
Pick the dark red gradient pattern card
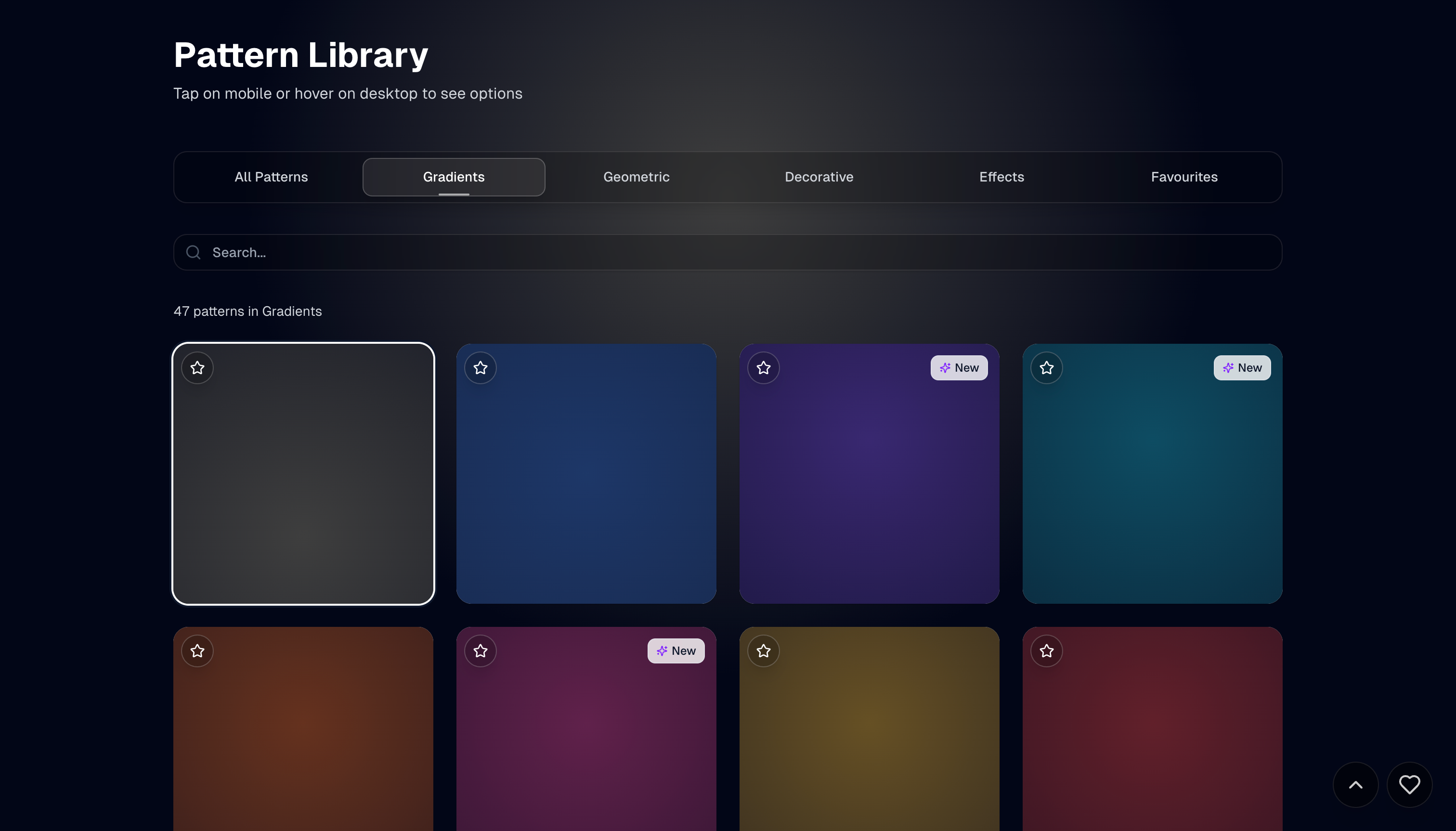coord(1152,729)
